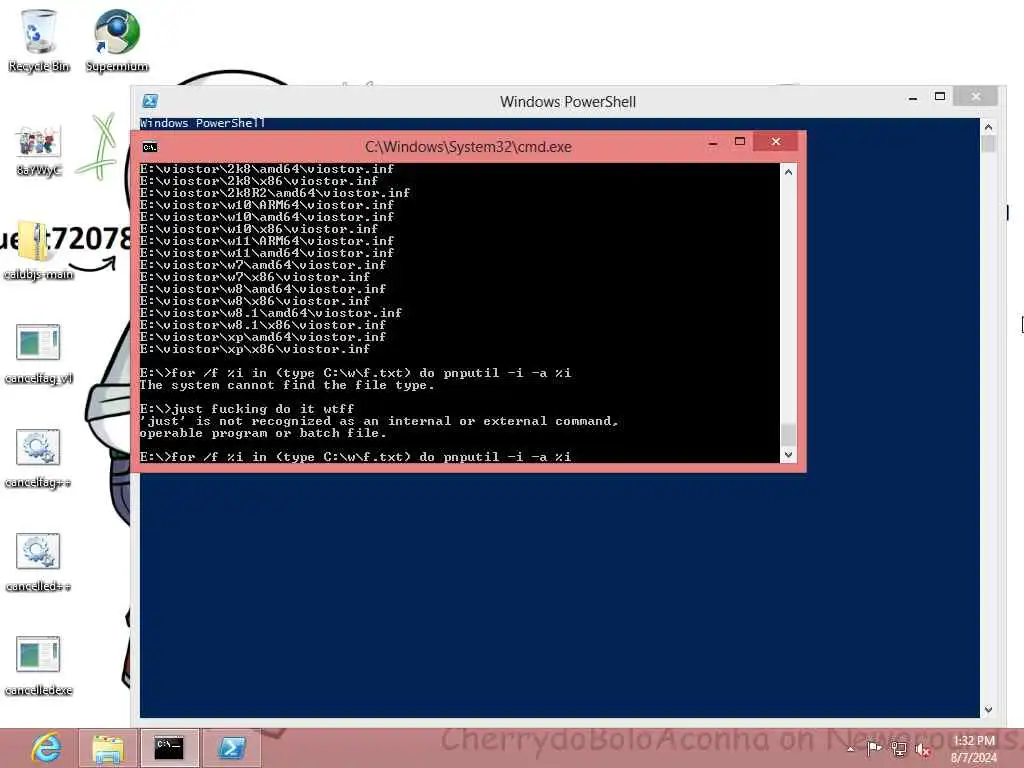This screenshot has height=768, width=1024.
Task: Maximize the cmd.exe window
Action: click(x=740, y=142)
